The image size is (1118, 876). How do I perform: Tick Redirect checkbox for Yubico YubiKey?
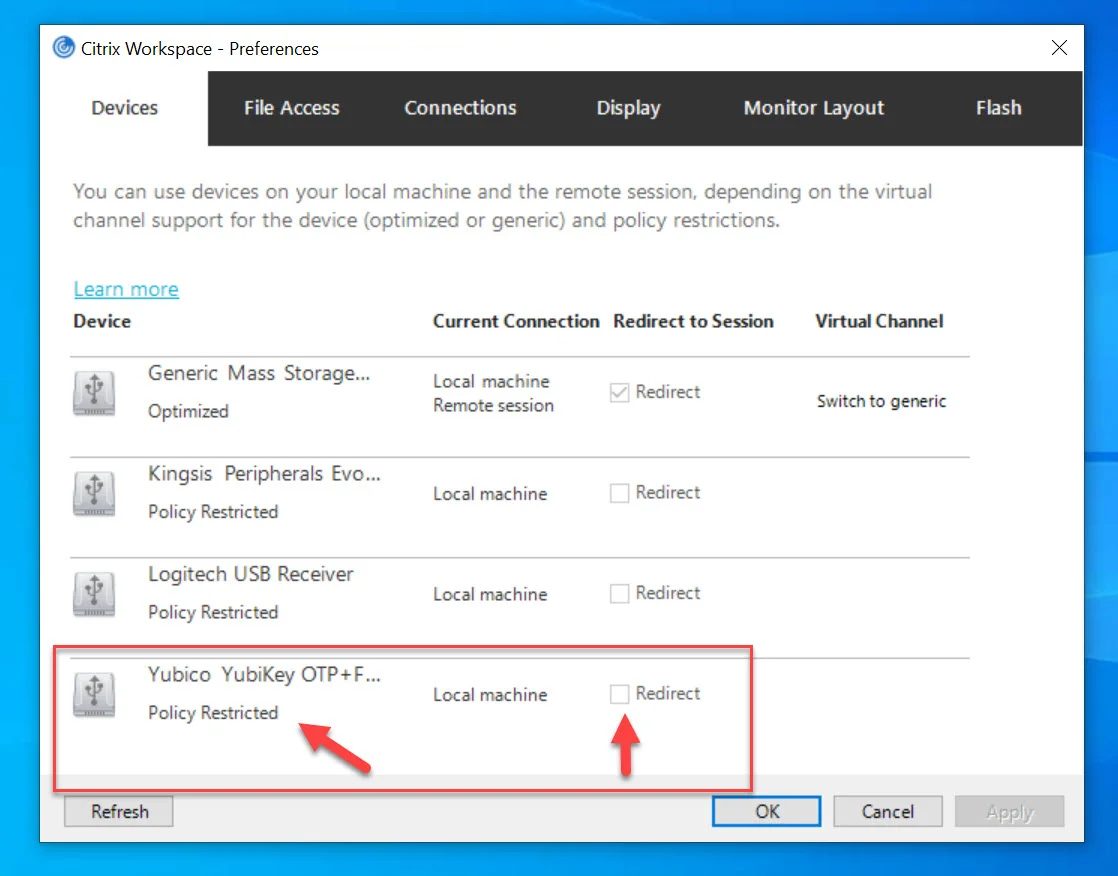pyautogui.click(x=619, y=694)
